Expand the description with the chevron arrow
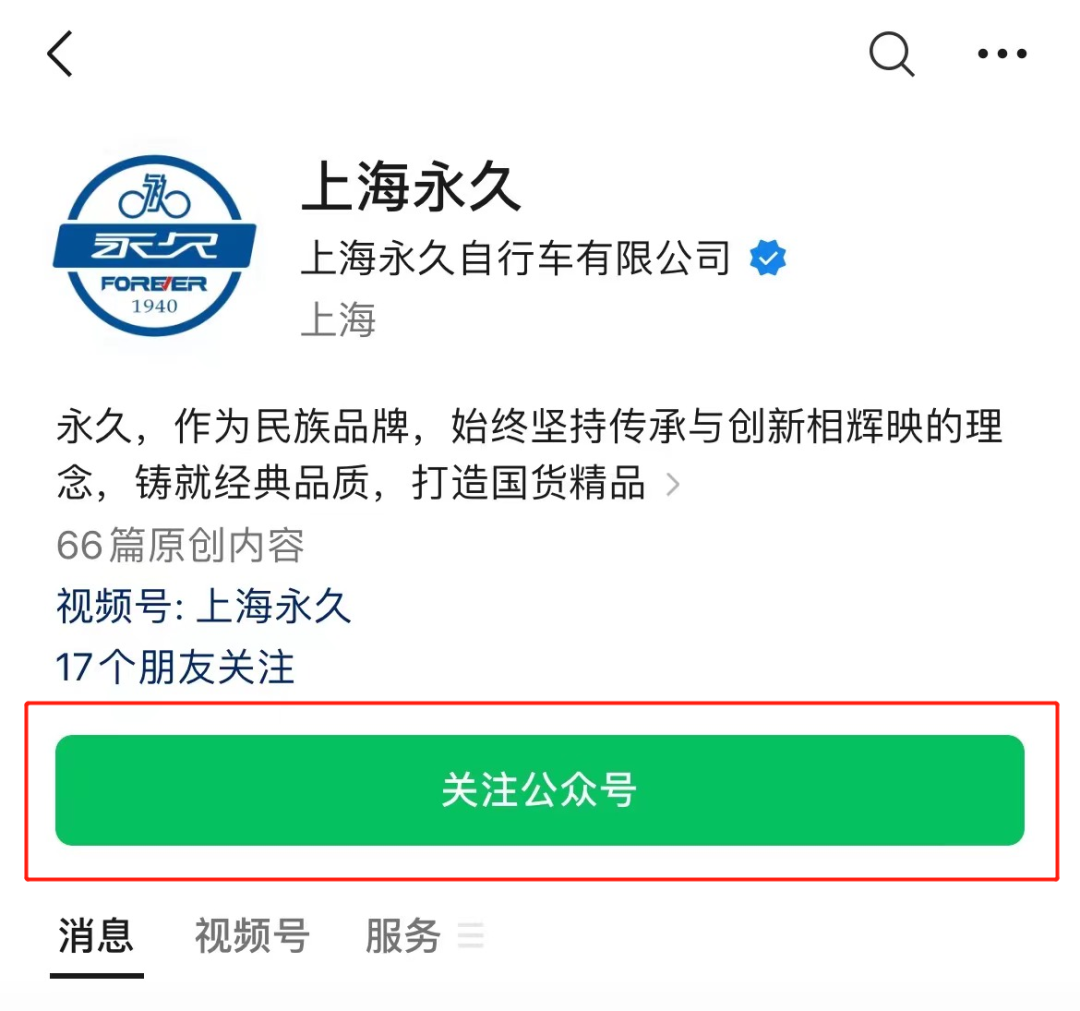Image resolution: width=1080 pixels, height=1011 pixels. click(x=673, y=485)
